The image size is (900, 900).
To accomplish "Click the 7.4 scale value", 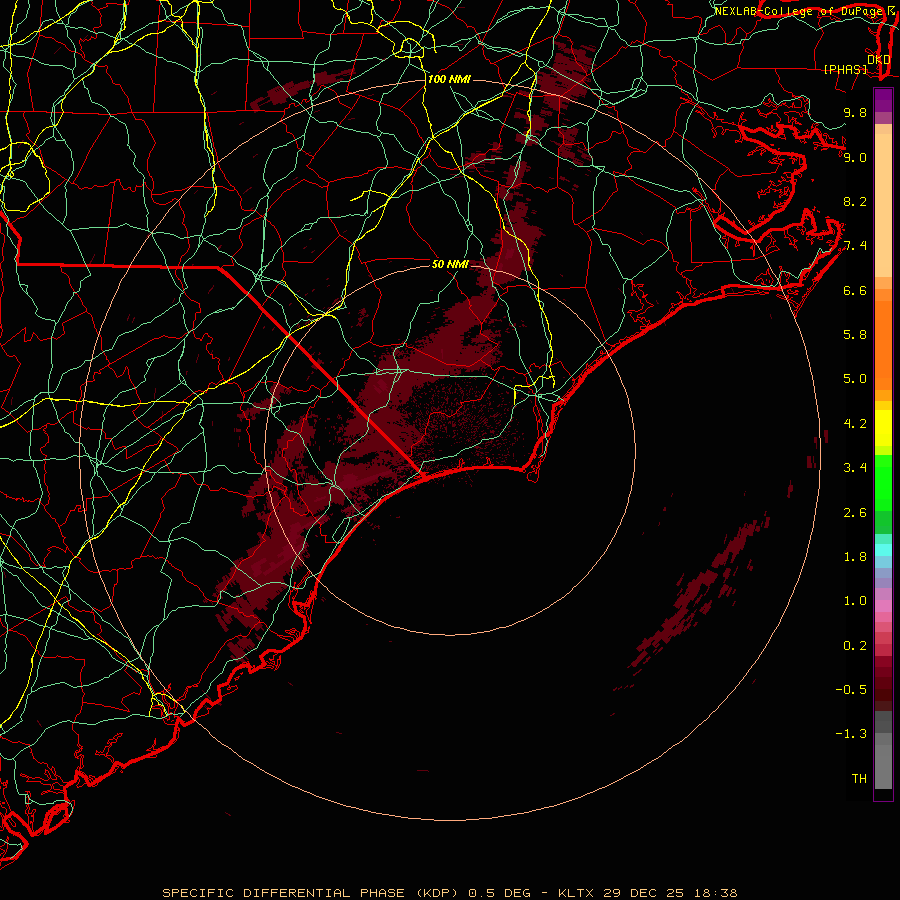I will coord(855,246).
